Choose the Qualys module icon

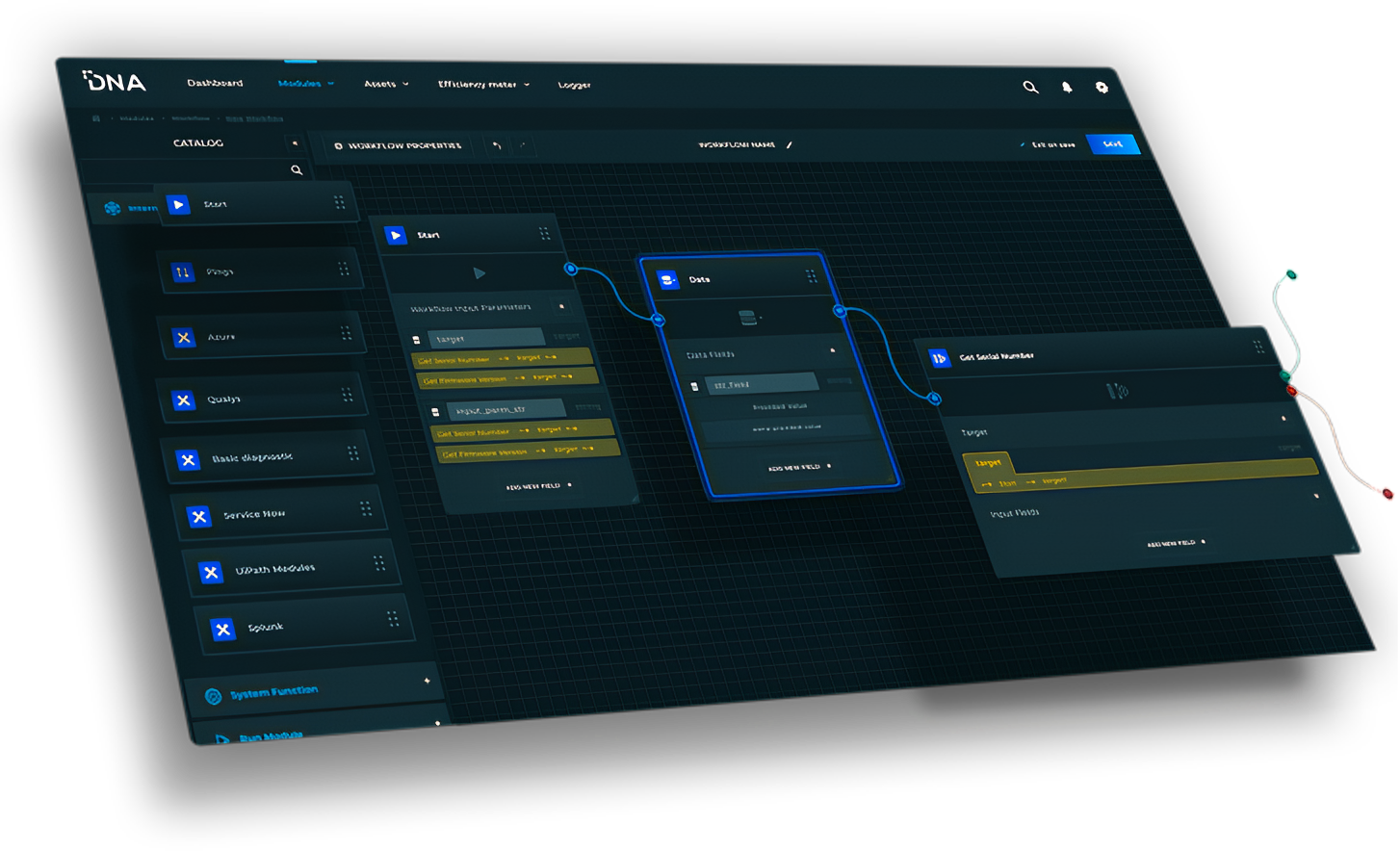183,400
